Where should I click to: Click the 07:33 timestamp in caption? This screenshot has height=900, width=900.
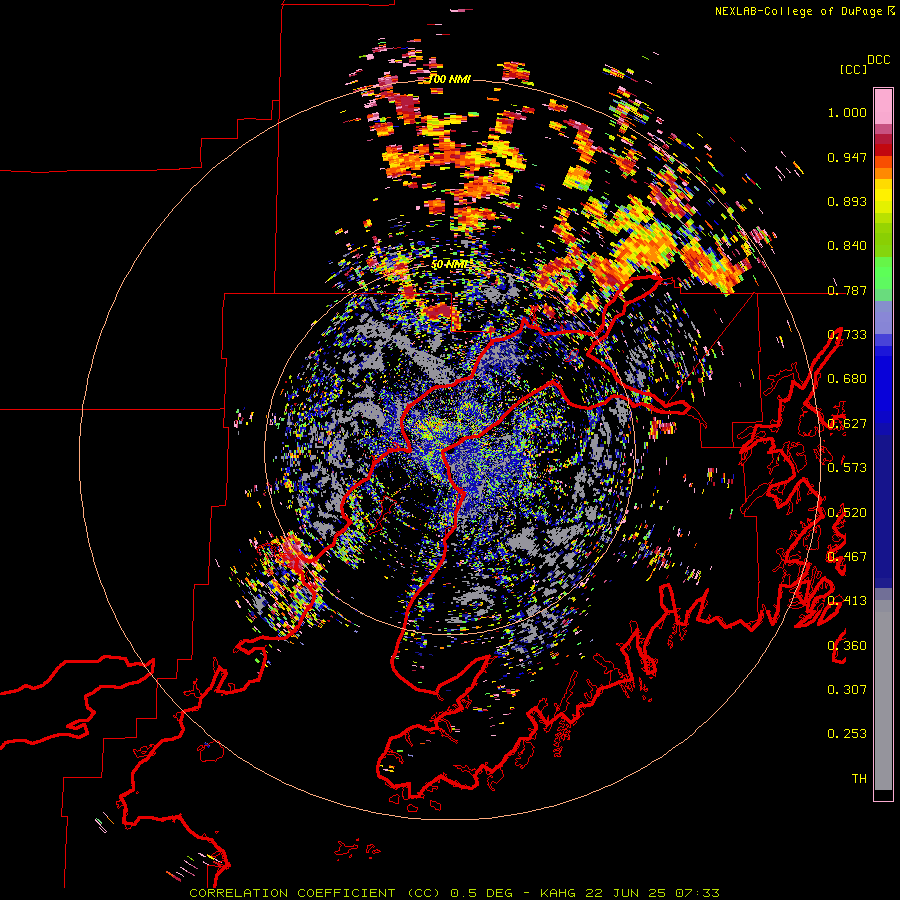[x=697, y=893]
